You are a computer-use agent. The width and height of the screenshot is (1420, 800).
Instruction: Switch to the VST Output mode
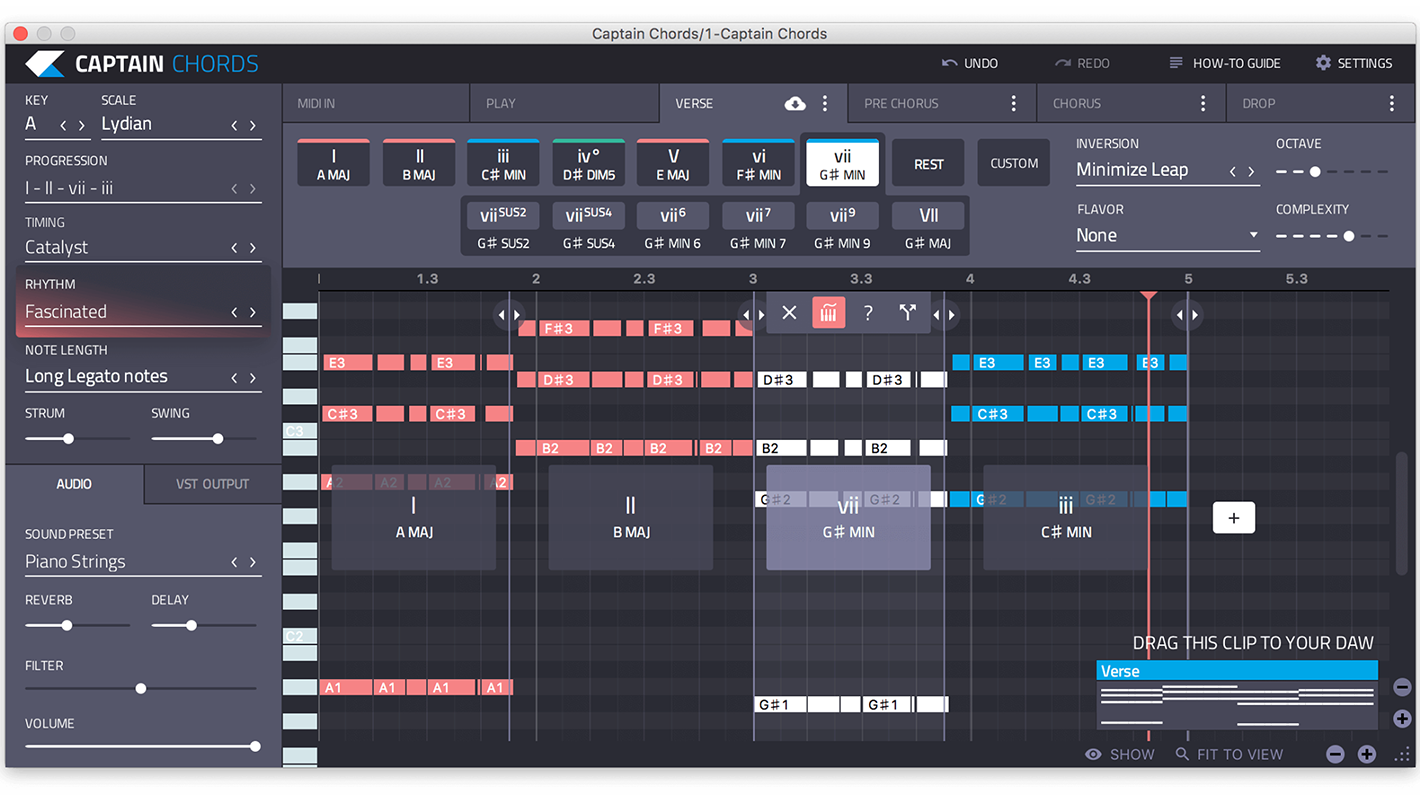click(x=212, y=484)
